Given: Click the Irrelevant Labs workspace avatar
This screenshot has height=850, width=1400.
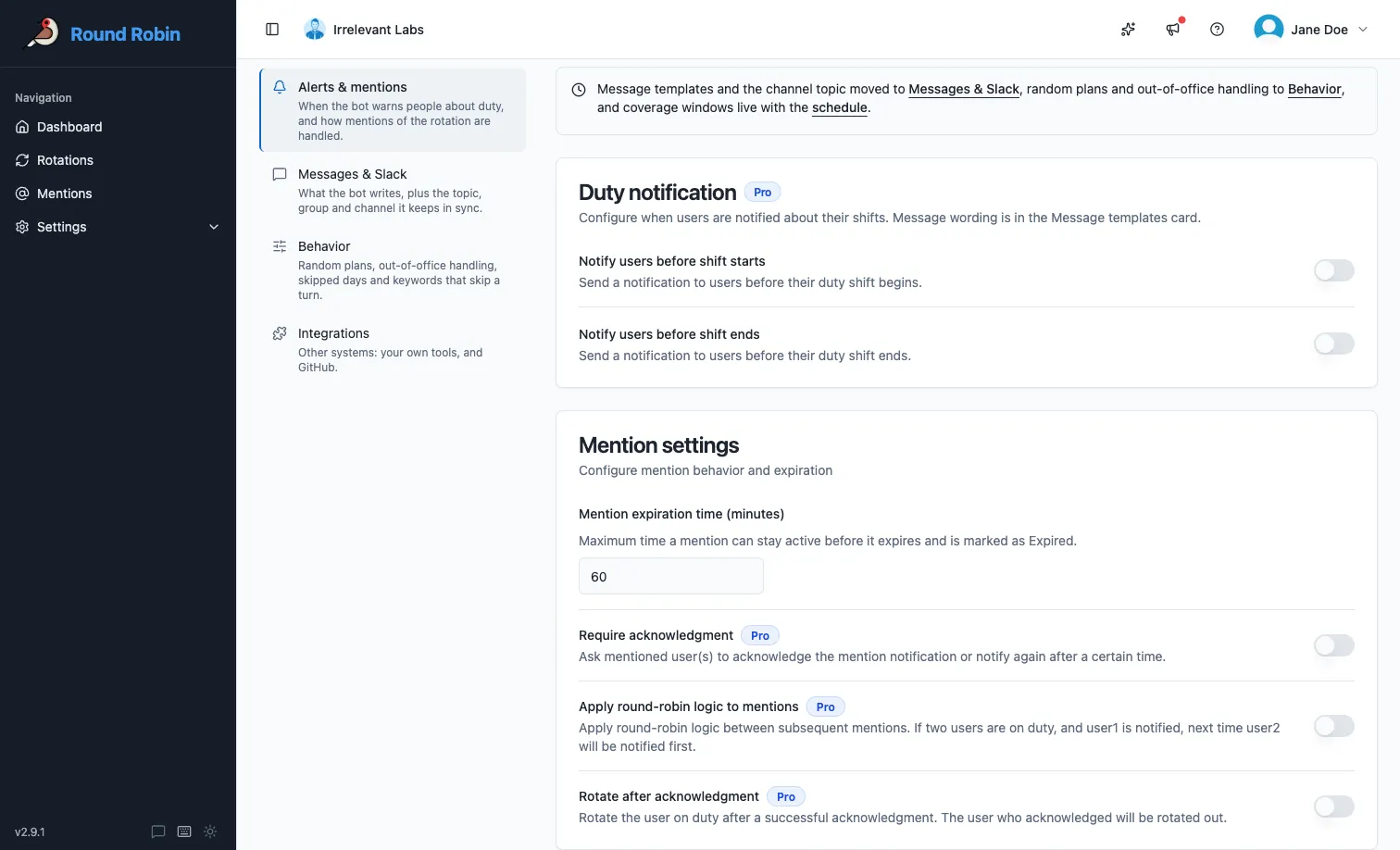Looking at the screenshot, I should click(315, 30).
